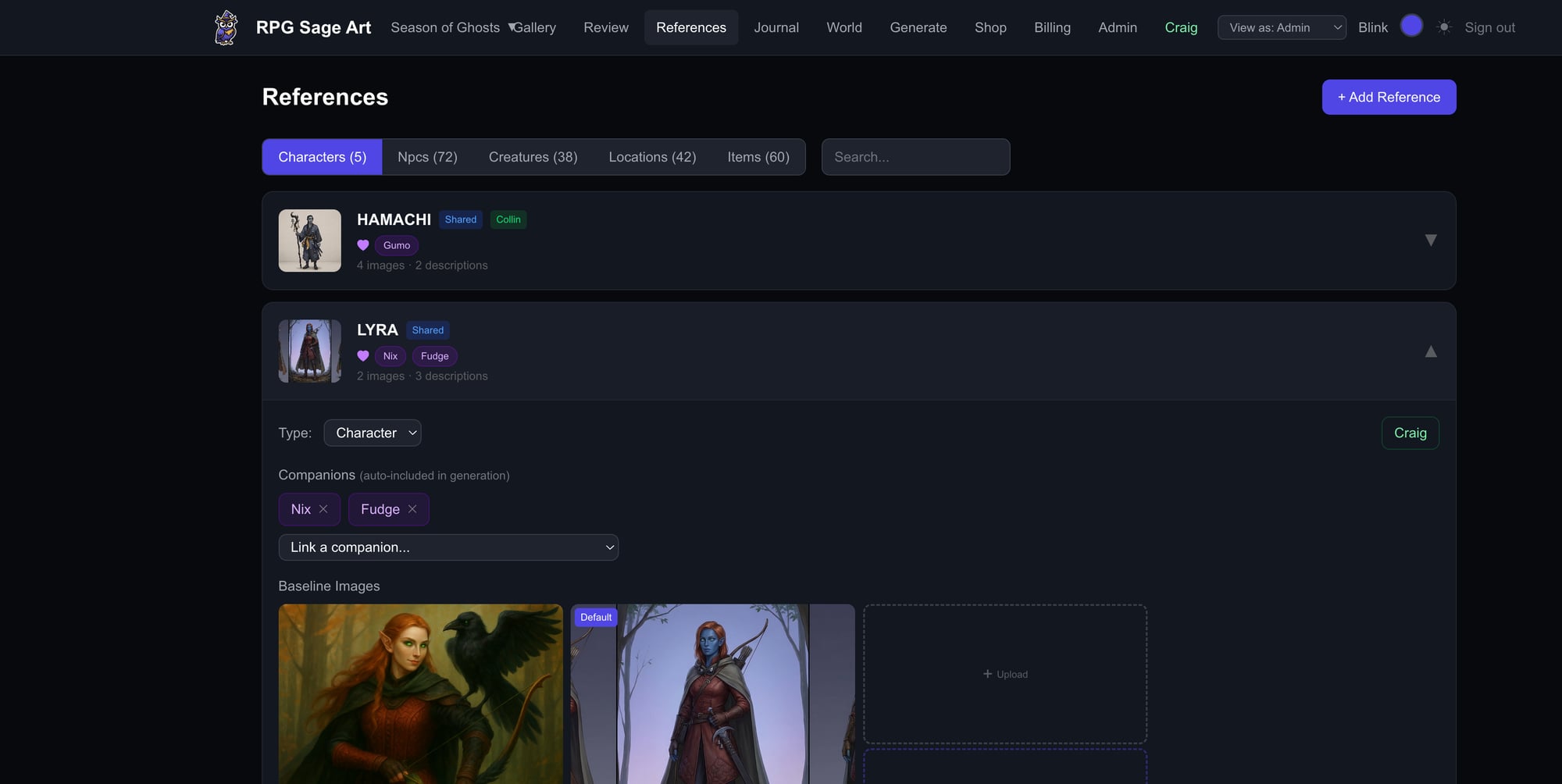Collapse the LYRA reference card
1562x784 pixels.
click(x=1431, y=351)
